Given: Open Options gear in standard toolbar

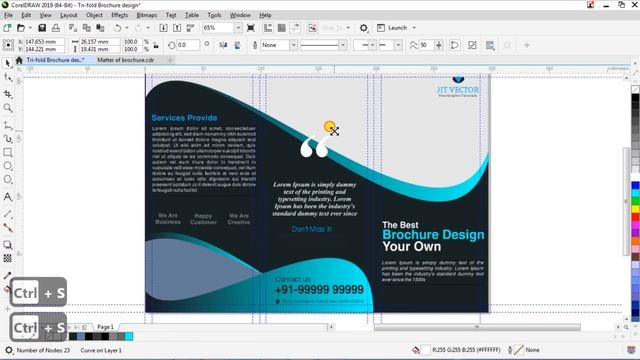Looking at the screenshot, I should pos(364,28).
